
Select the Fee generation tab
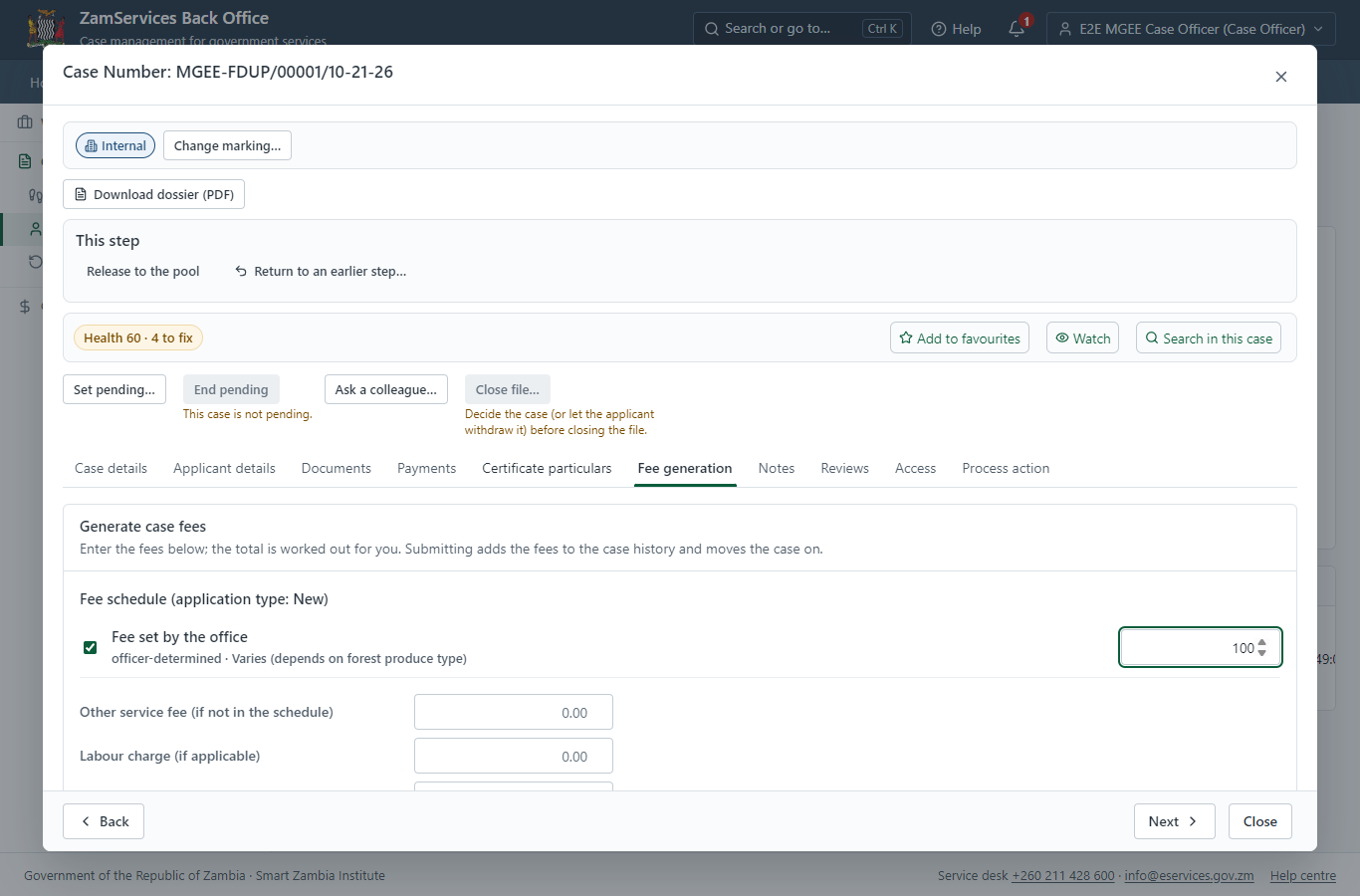685,468
